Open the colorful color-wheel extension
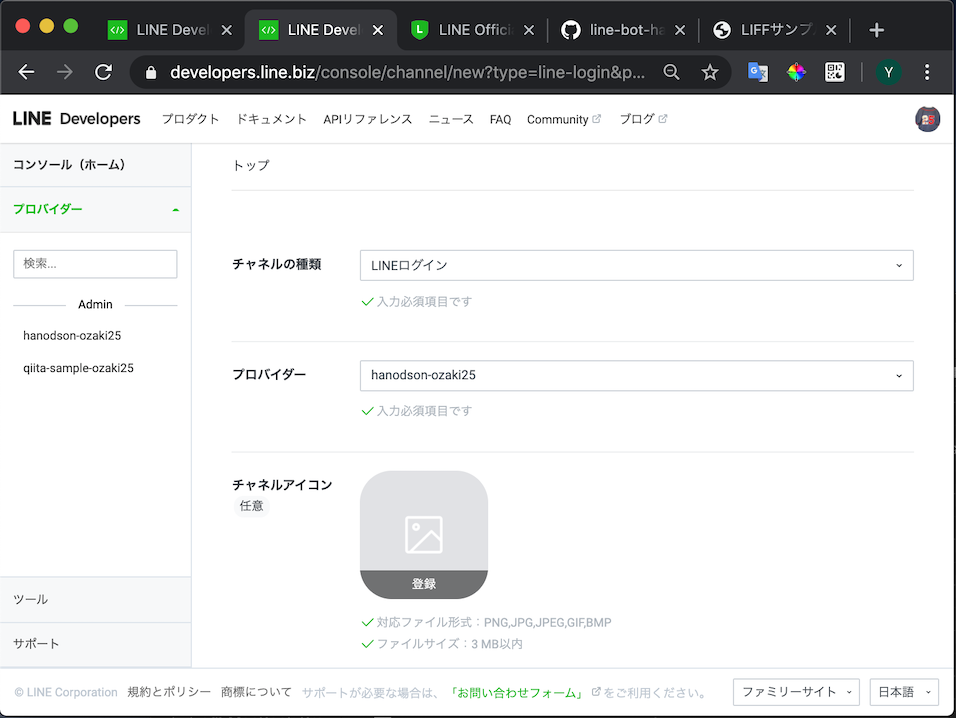Image resolution: width=956 pixels, height=718 pixels. click(796, 73)
